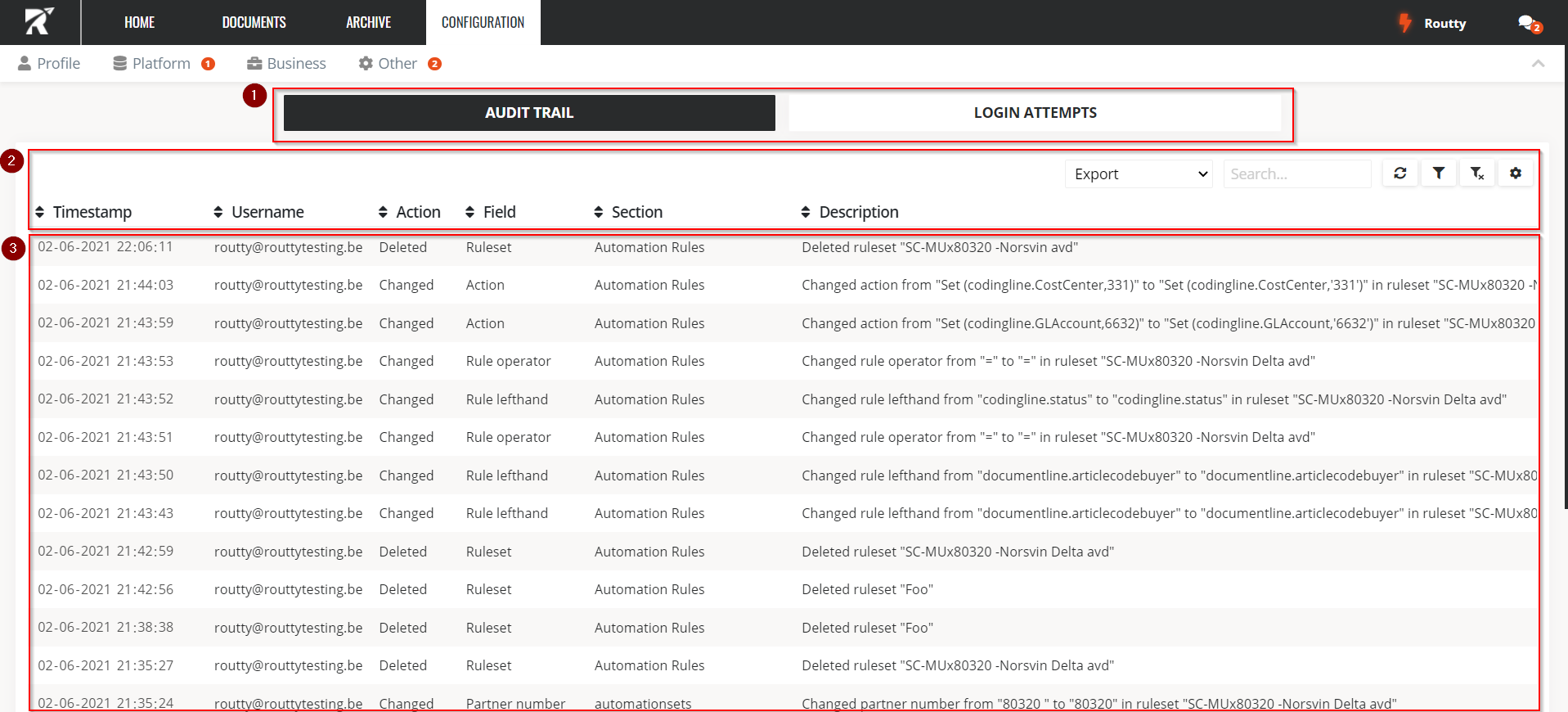The image size is (1568, 712).
Task: Collapse the submenu with the chevron up
Action: click(x=1538, y=64)
